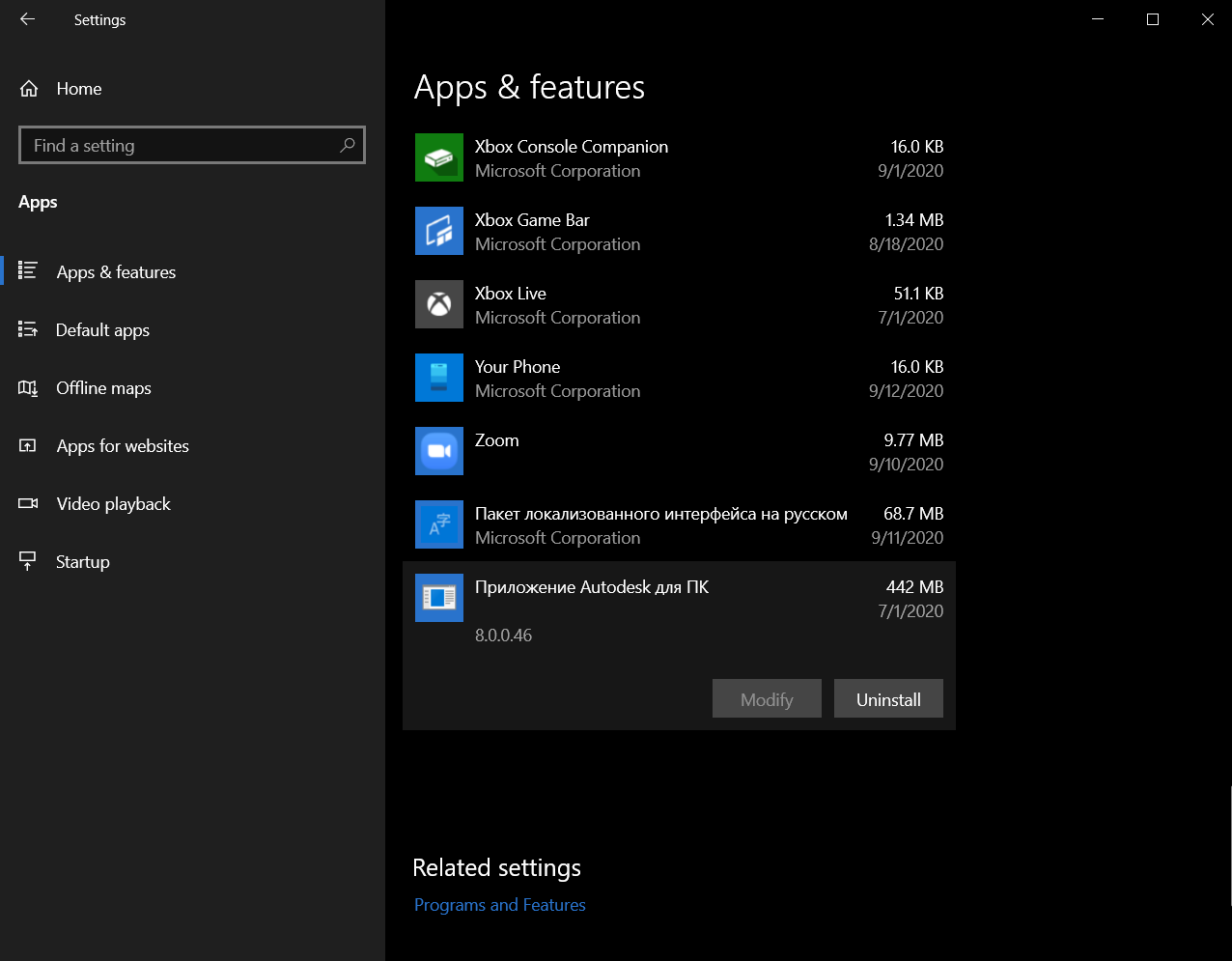Image resolution: width=1232 pixels, height=961 pixels.
Task: Click the Startup sidebar icon
Action: pyautogui.click(x=28, y=561)
